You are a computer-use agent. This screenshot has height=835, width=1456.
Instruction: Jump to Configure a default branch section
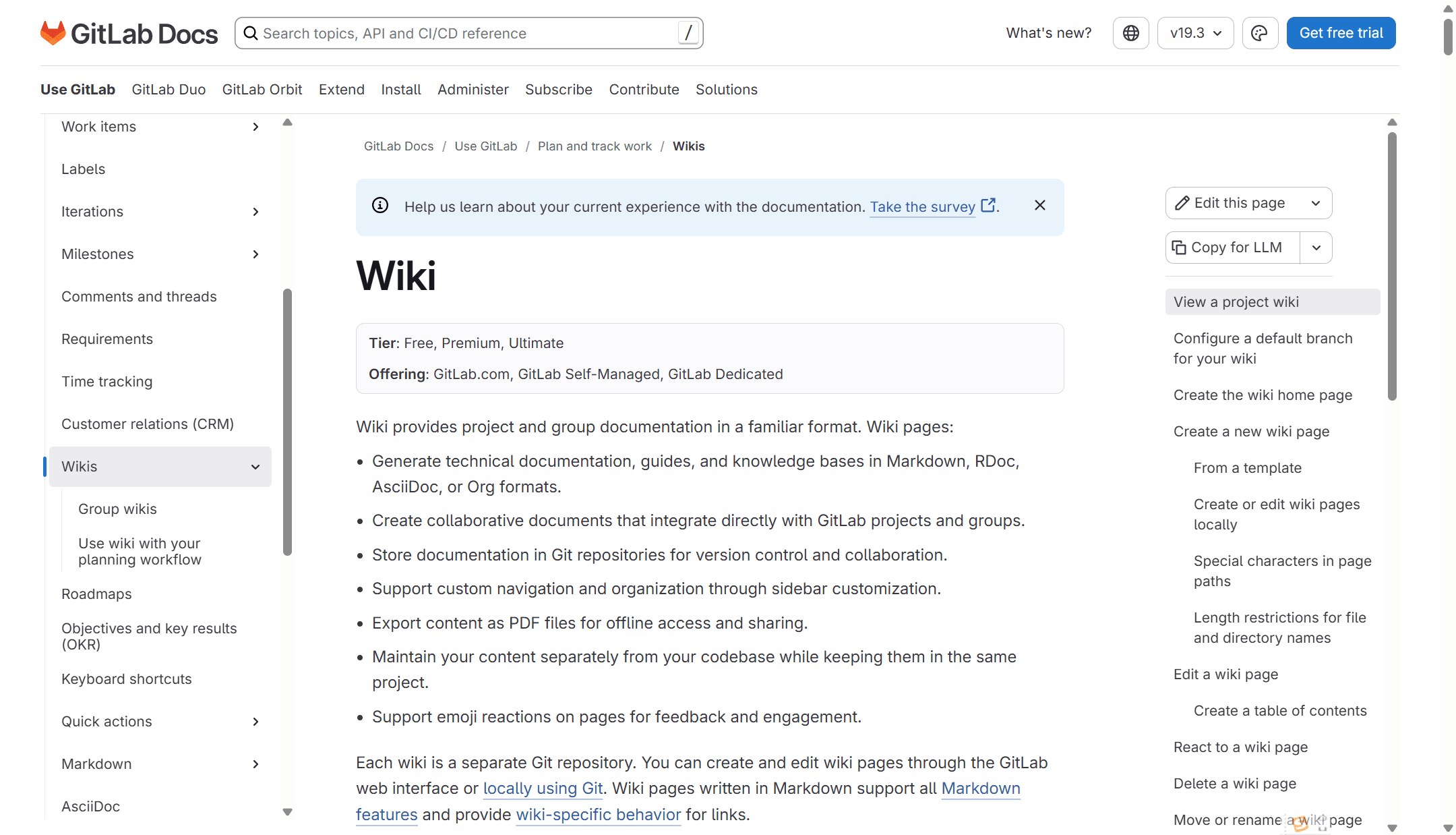[x=1263, y=349]
